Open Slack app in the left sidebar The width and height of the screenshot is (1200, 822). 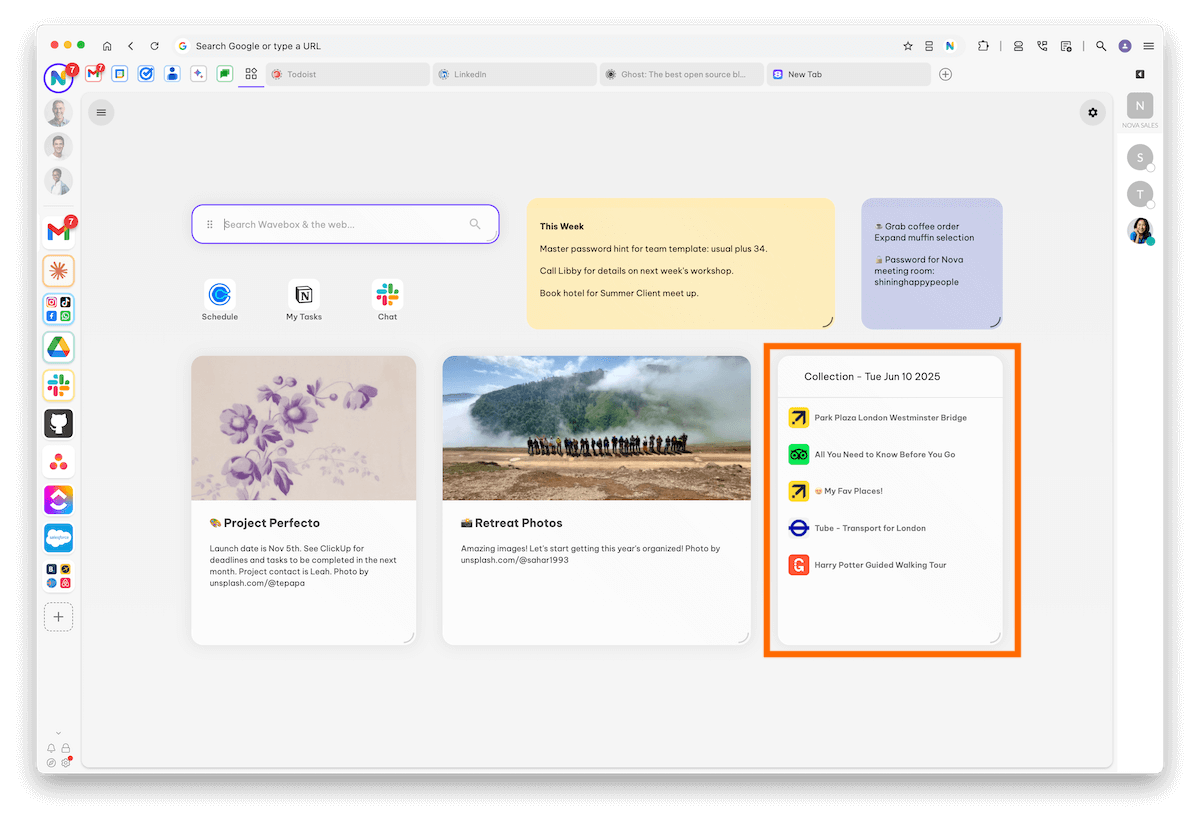coord(59,385)
